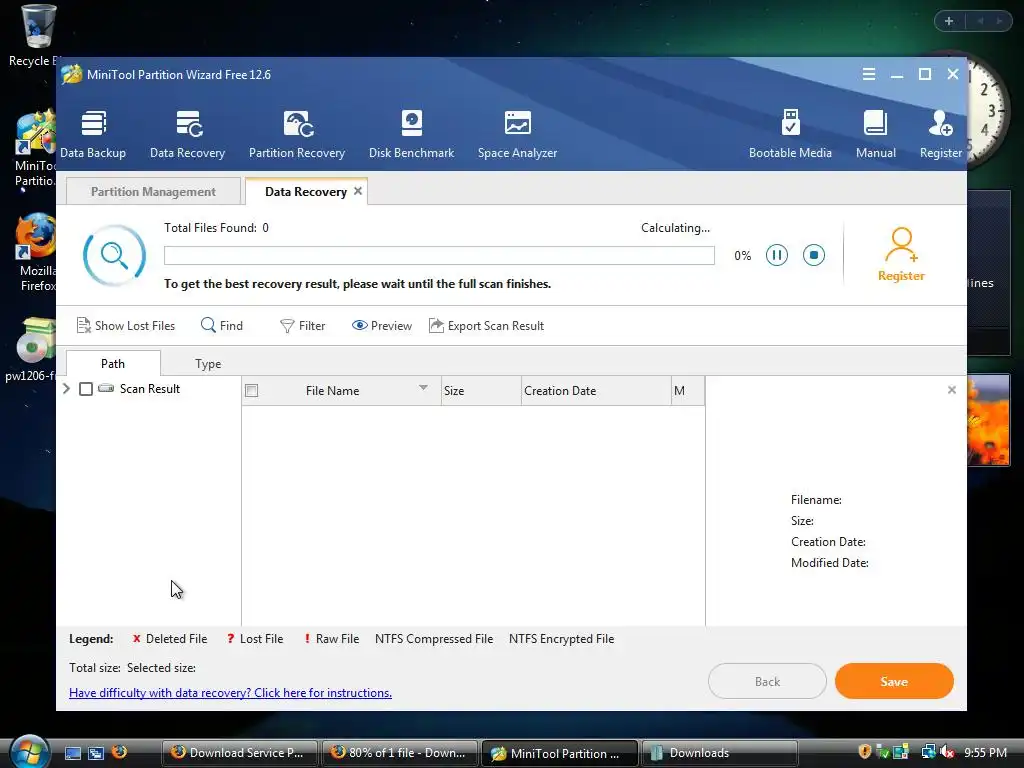
Task: Click the sidebar add gadget plus button
Action: (x=949, y=21)
